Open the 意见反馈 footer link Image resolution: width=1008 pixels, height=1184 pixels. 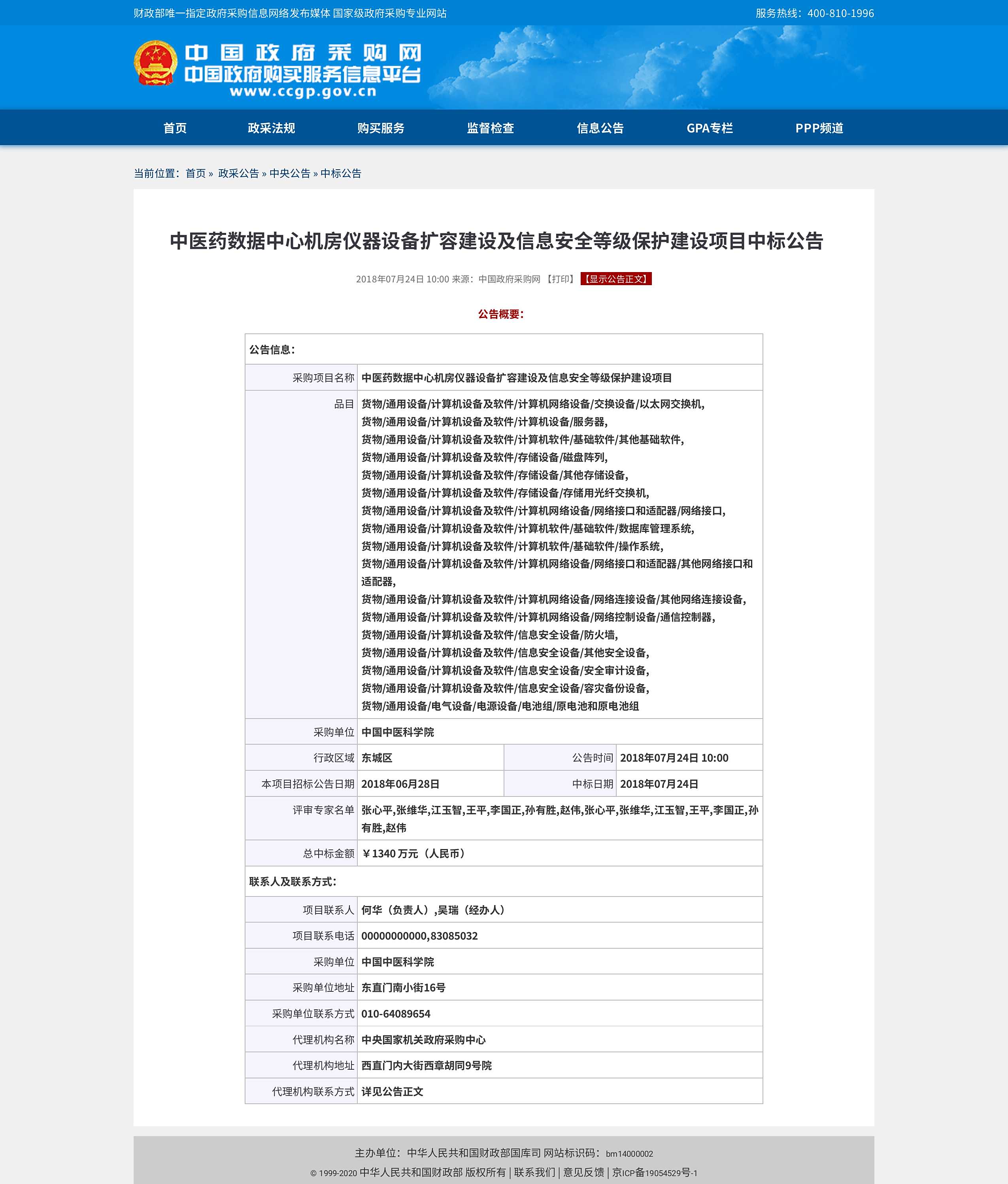(x=583, y=1172)
